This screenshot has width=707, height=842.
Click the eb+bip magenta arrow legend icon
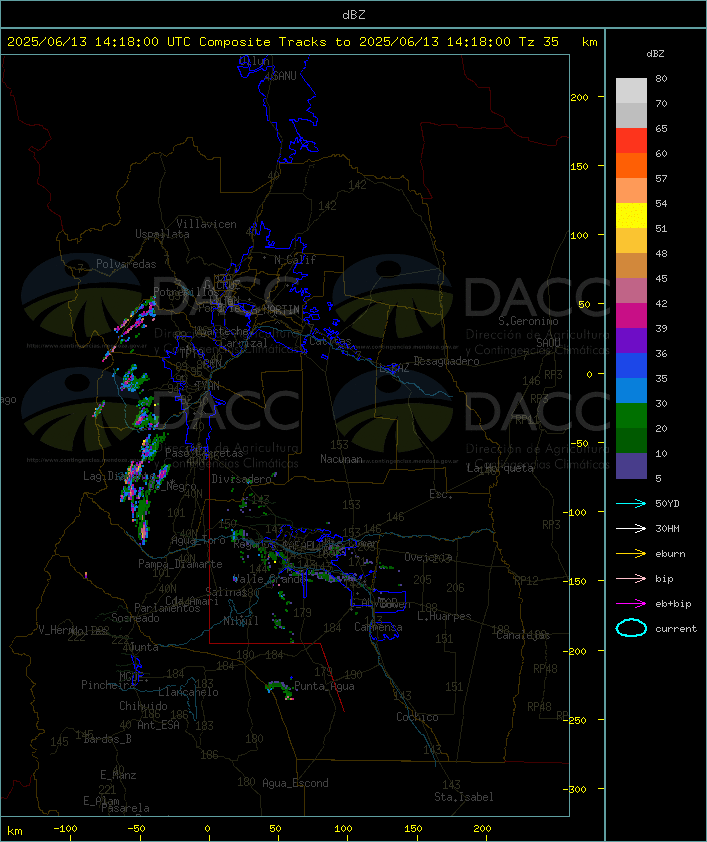tap(631, 604)
